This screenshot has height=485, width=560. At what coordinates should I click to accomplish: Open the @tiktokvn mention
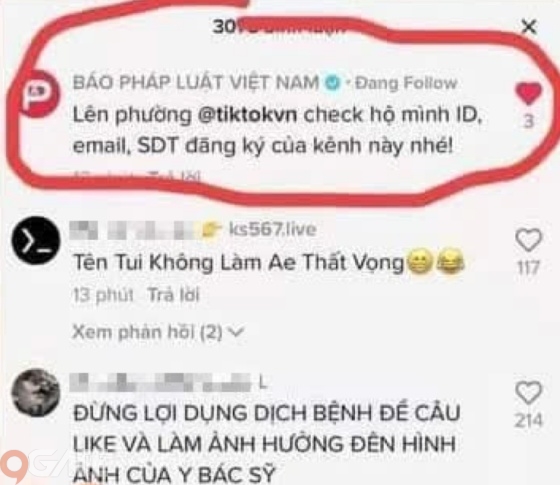click(x=247, y=115)
